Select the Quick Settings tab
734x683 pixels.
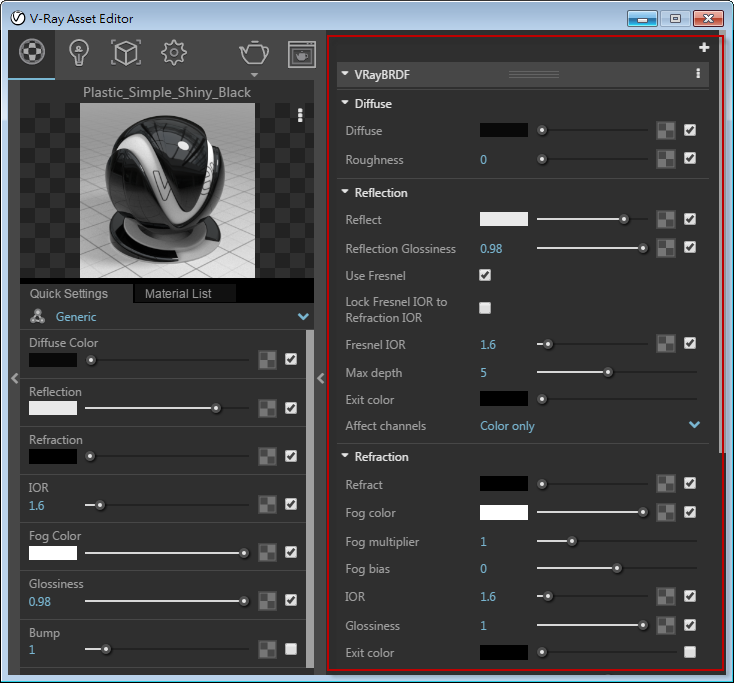69,294
